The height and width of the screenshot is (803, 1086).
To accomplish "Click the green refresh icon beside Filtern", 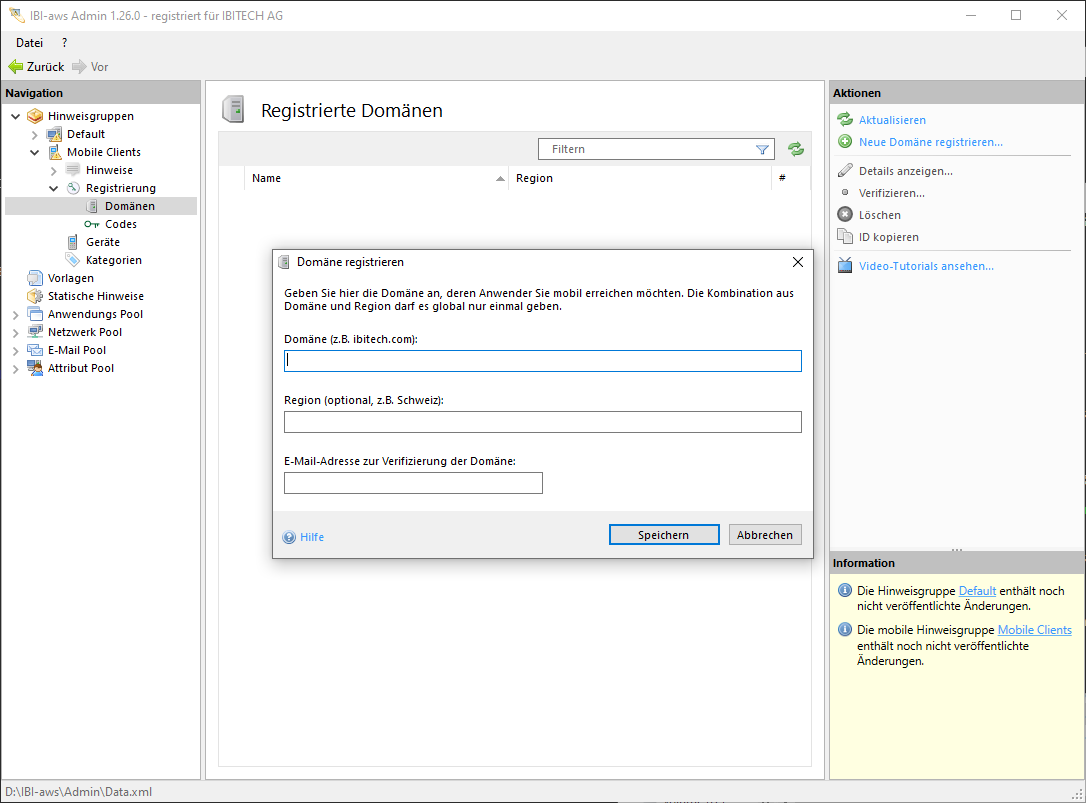I will (x=796, y=149).
